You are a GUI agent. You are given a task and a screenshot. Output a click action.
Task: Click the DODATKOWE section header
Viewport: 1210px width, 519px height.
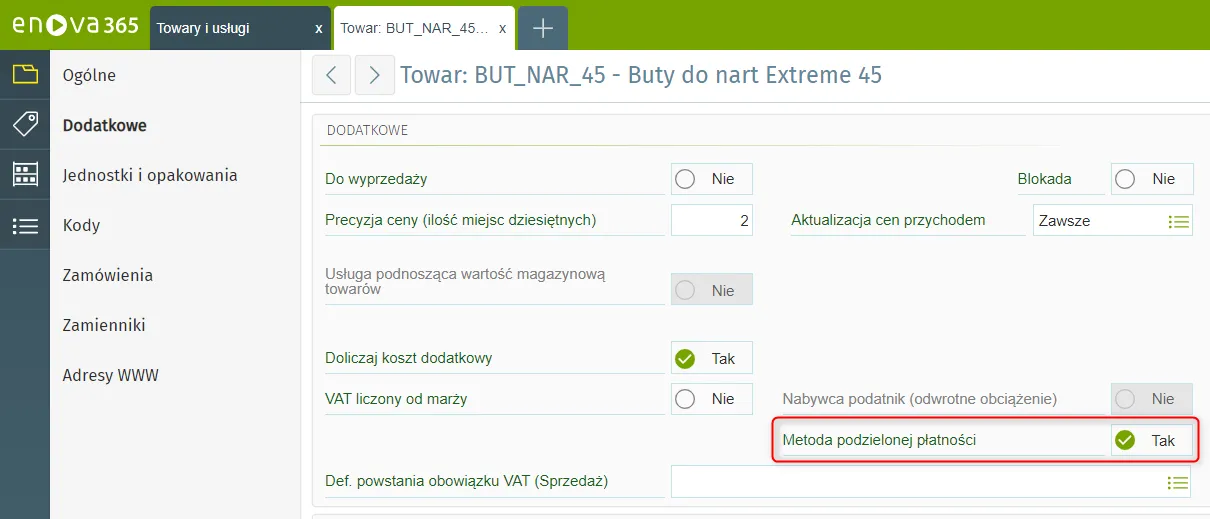tap(368, 130)
